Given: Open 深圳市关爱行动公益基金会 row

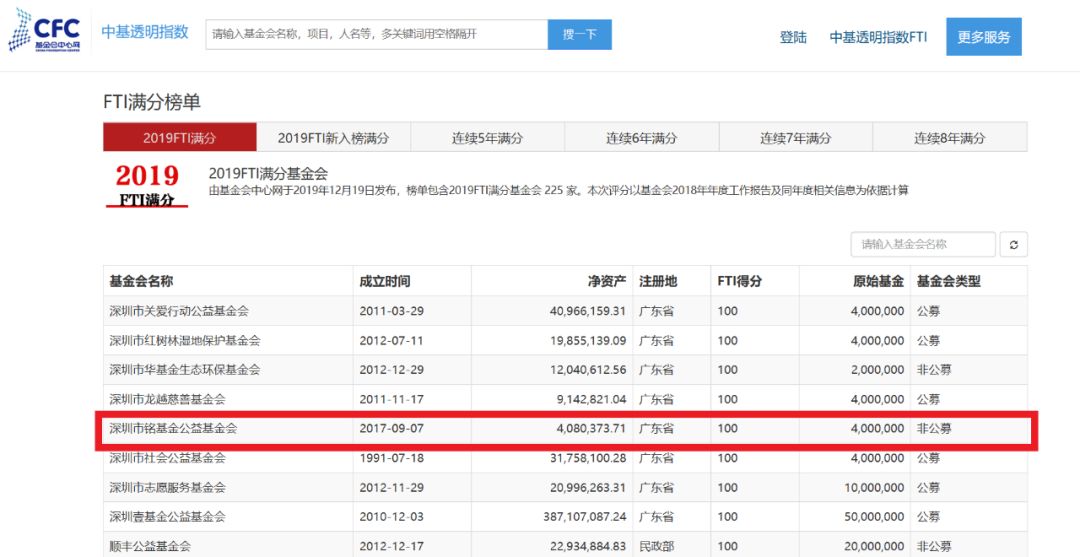Looking at the screenshot, I should pyautogui.click(x=179, y=311).
